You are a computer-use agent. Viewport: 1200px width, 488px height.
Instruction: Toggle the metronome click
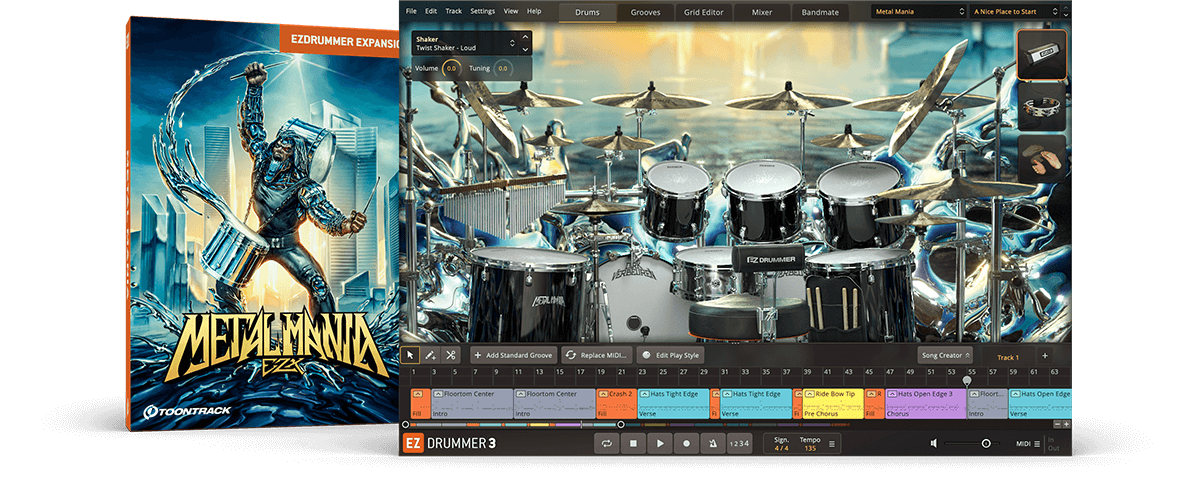tap(711, 443)
